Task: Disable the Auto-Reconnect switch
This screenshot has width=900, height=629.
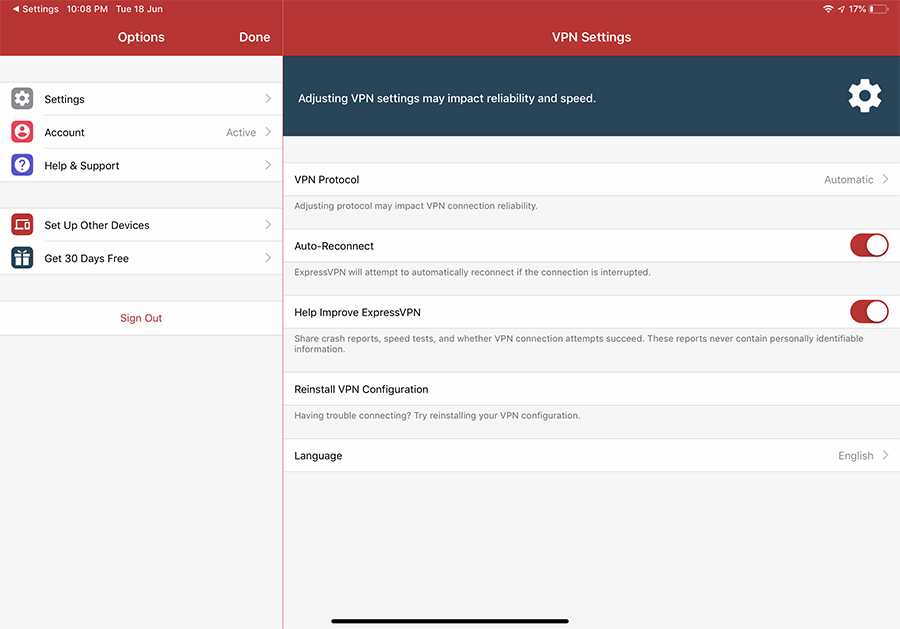Action: point(869,246)
